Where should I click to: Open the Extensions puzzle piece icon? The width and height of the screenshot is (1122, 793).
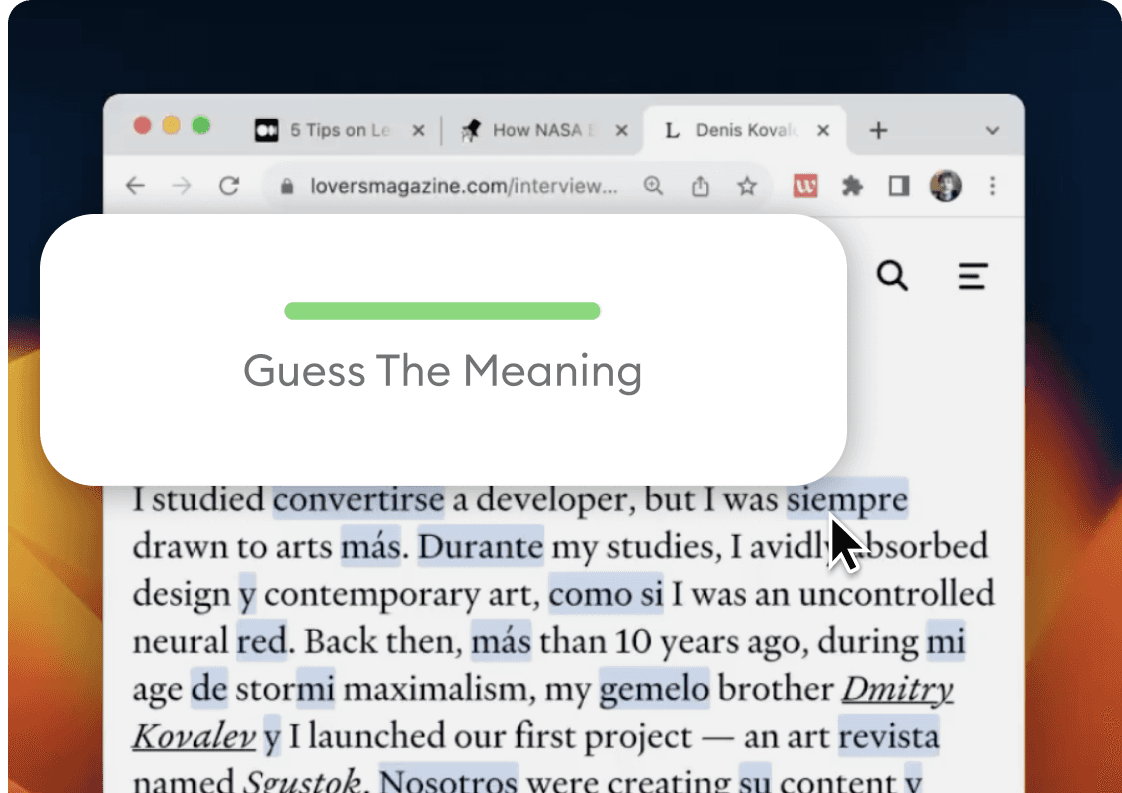(x=852, y=186)
